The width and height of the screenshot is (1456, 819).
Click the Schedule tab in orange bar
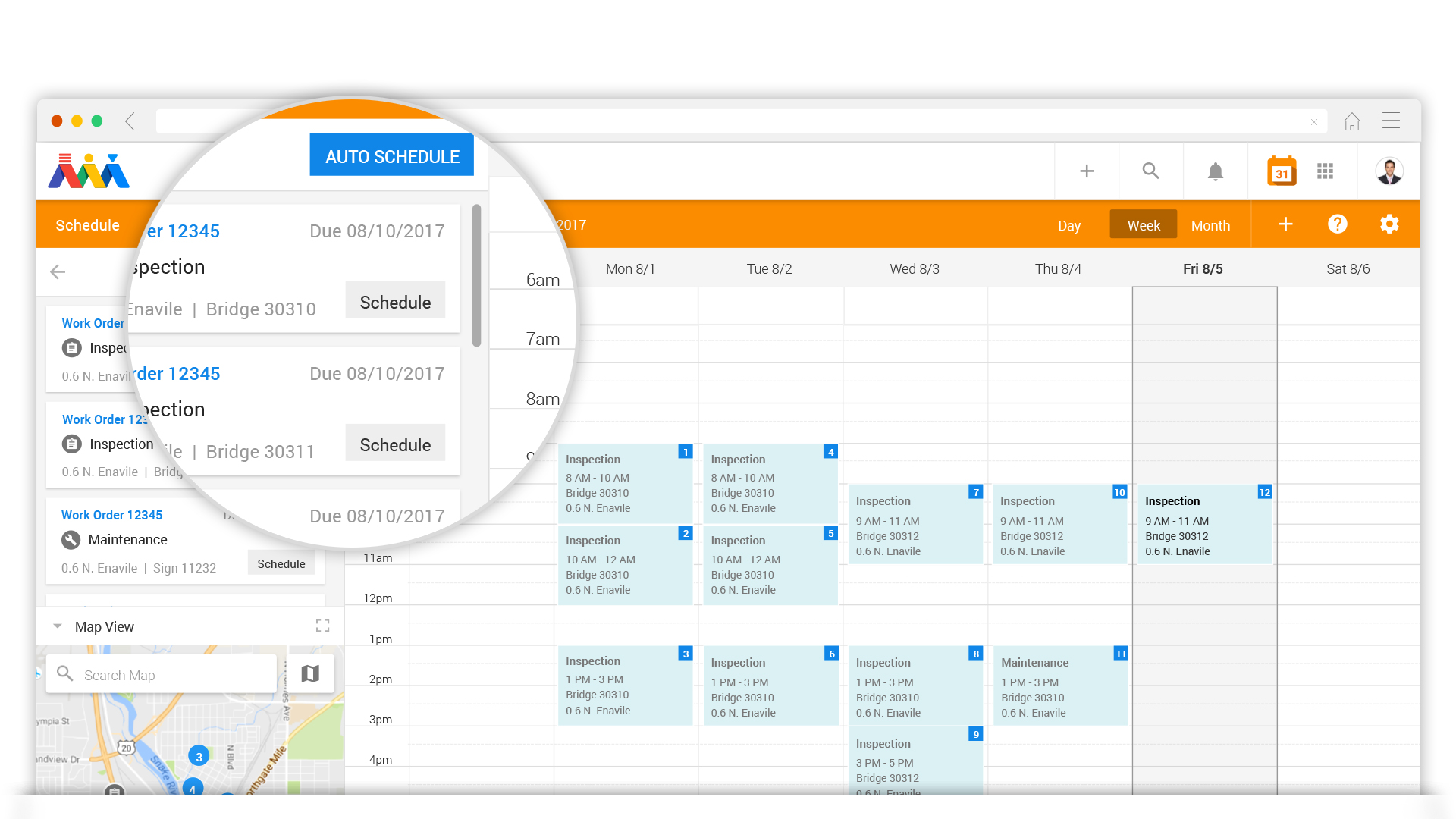point(87,225)
